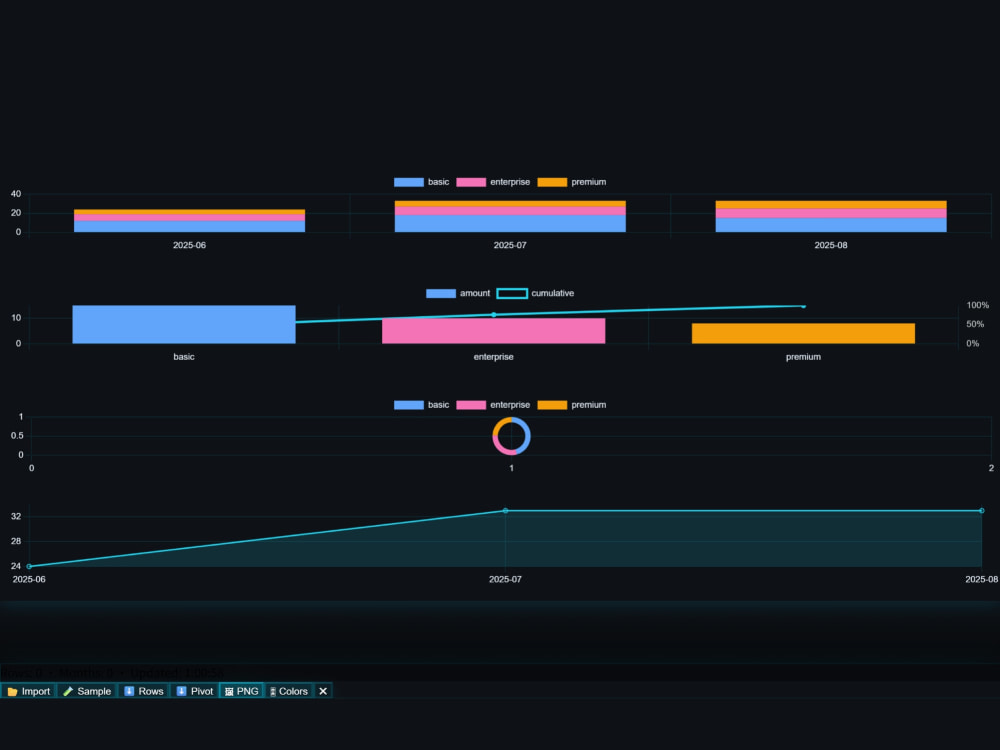The width and height of the screenshot is (1000, 750).
Task: Click the enterprise label under the Pareto chart
Action: pos(494,357)
